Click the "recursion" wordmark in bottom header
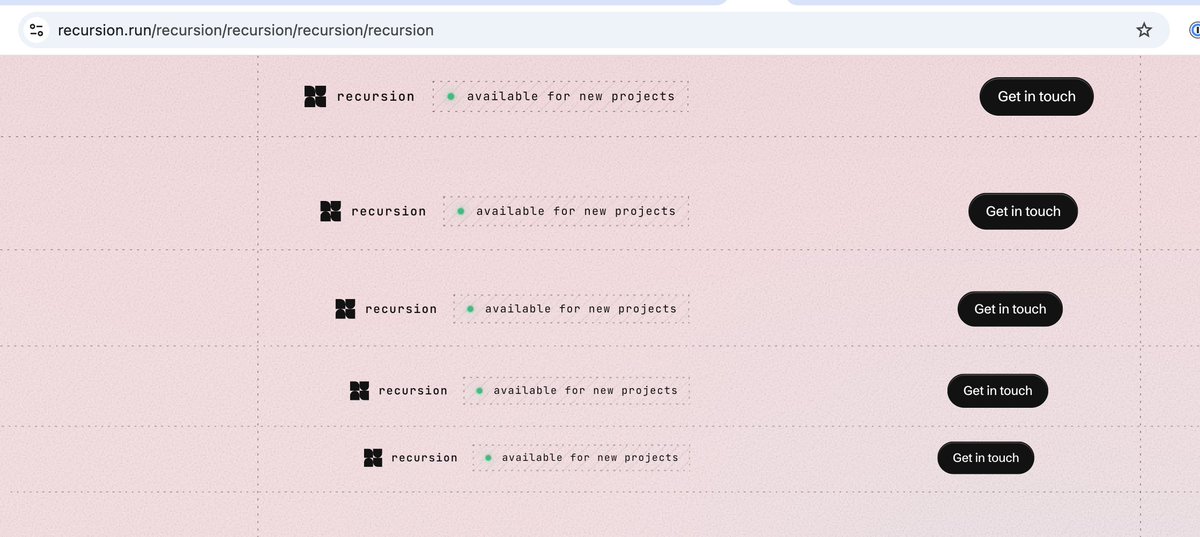 click(424, 458)
